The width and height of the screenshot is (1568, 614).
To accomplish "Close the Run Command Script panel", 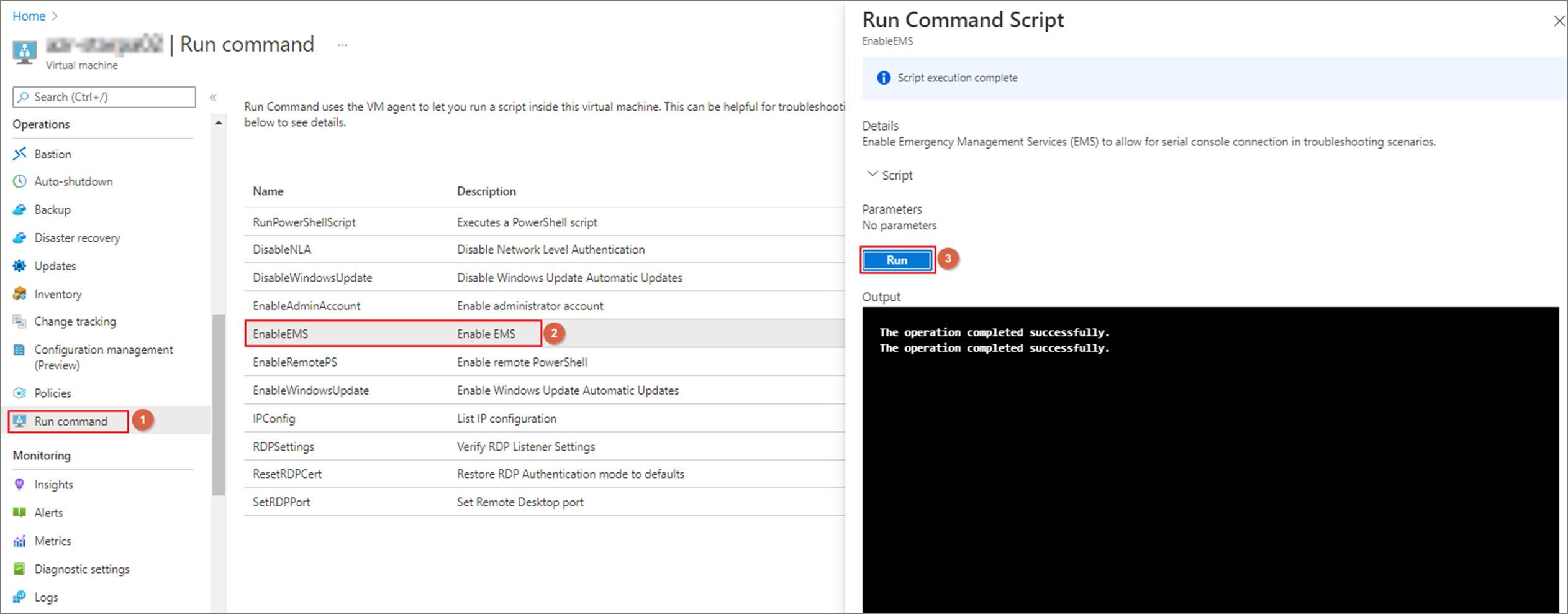I will click(x=1559, y=21).
